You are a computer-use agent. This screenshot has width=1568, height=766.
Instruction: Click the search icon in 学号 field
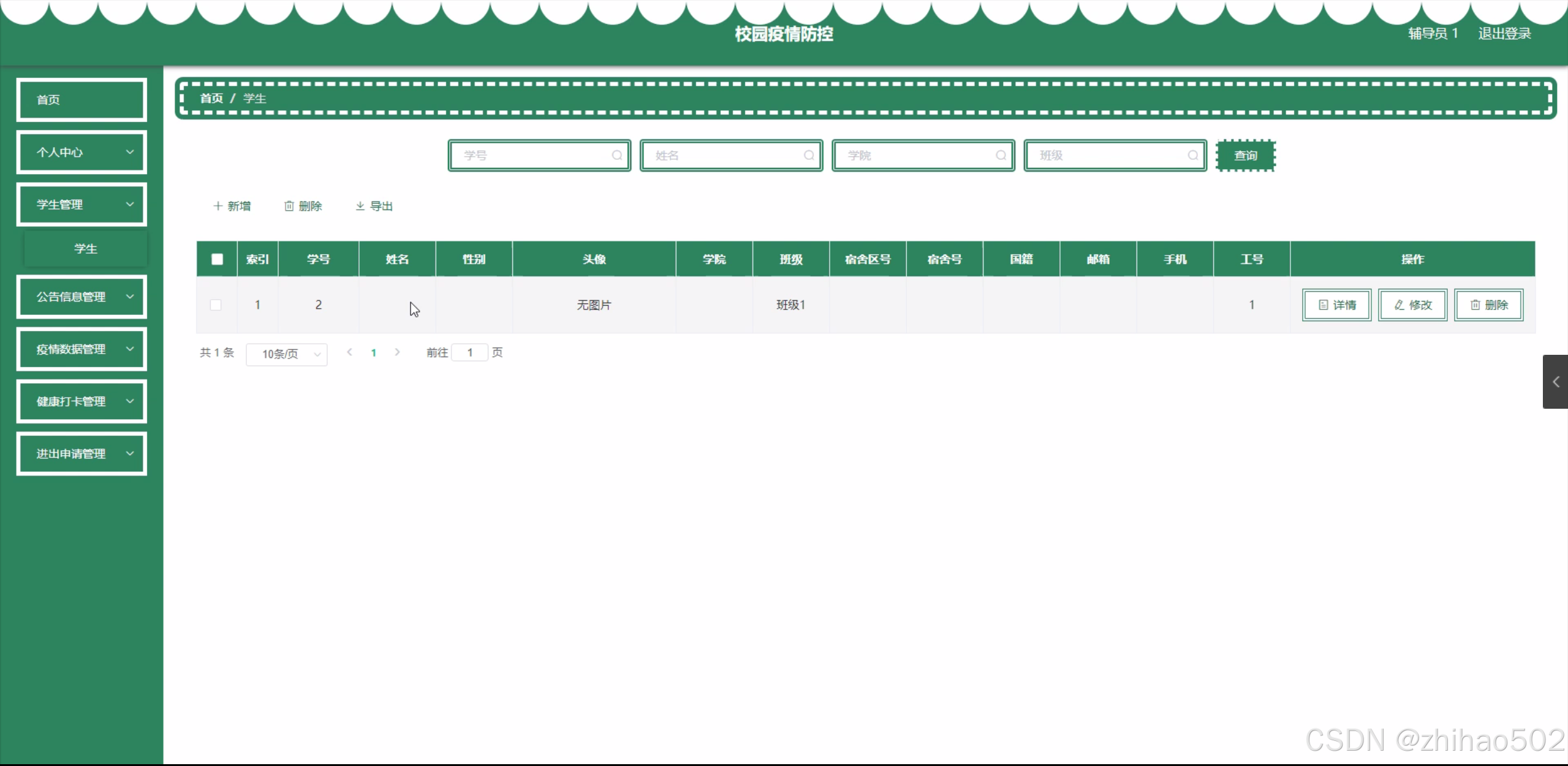(x=616, y=156)
